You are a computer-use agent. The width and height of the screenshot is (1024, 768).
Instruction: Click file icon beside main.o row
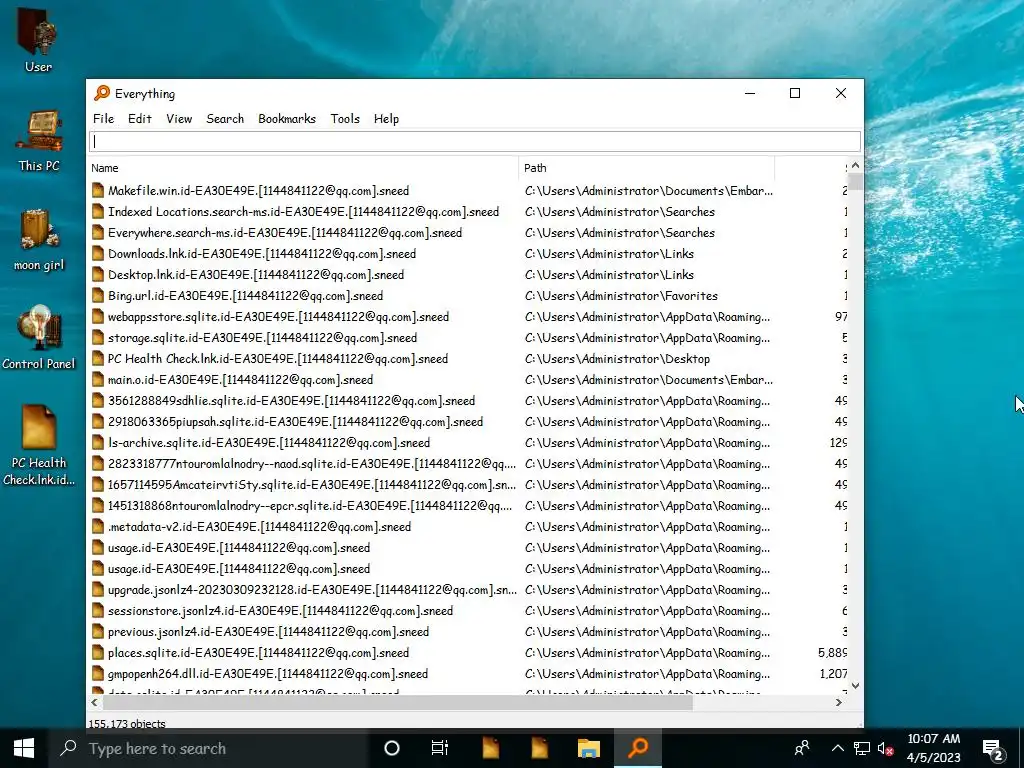coord(98,379)
